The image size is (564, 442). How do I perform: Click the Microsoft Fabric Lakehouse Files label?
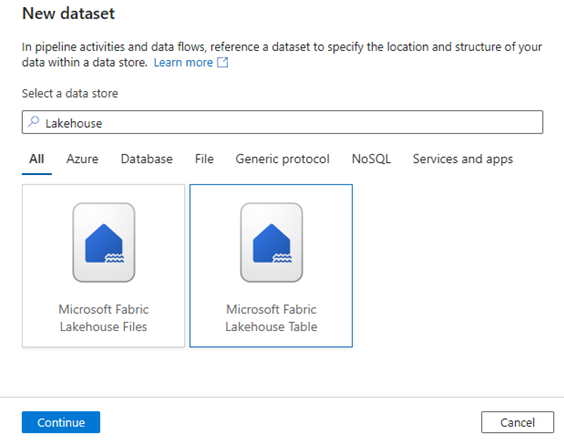tap(104, 318)
